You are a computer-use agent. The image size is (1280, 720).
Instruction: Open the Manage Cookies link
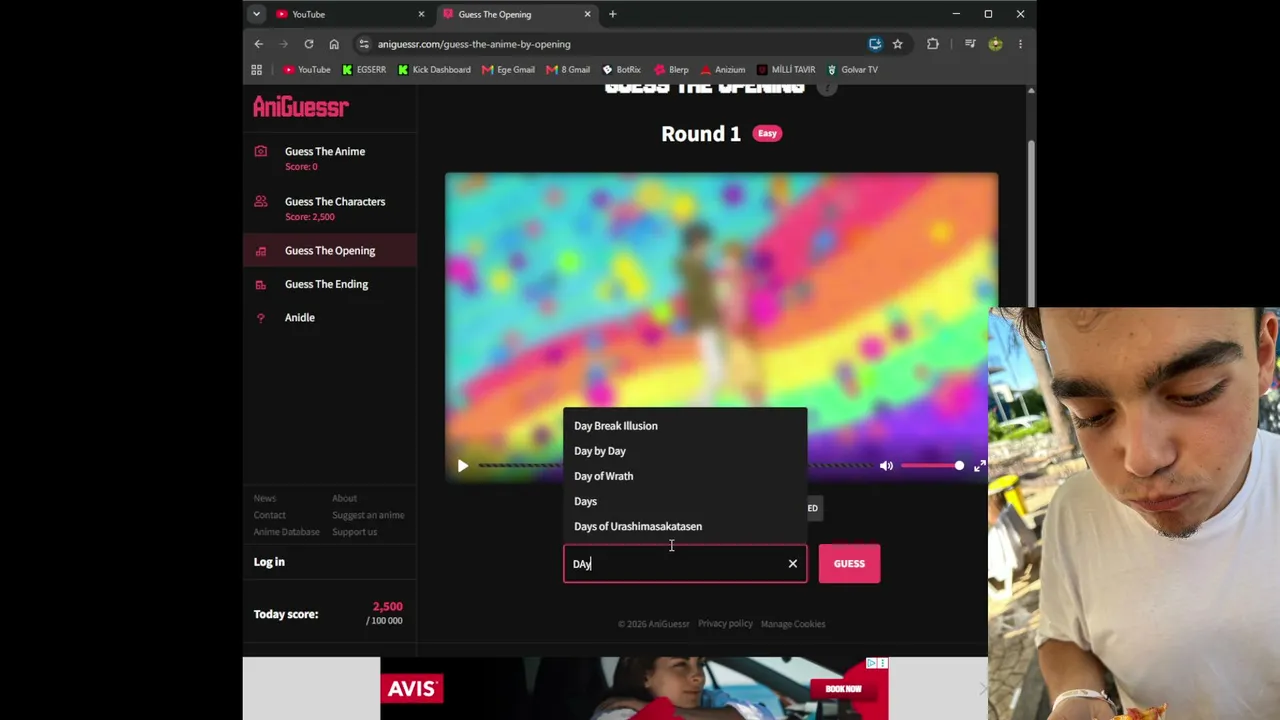(x=793, y=624)
